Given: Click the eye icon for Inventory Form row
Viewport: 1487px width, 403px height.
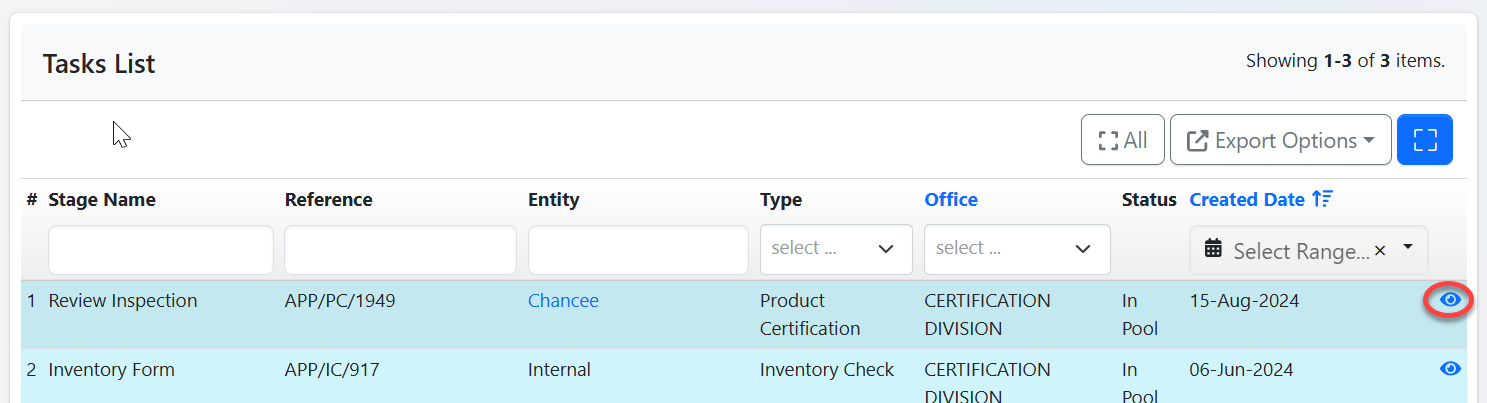Looking at the screenshot, I should (x=1450, y=369).
